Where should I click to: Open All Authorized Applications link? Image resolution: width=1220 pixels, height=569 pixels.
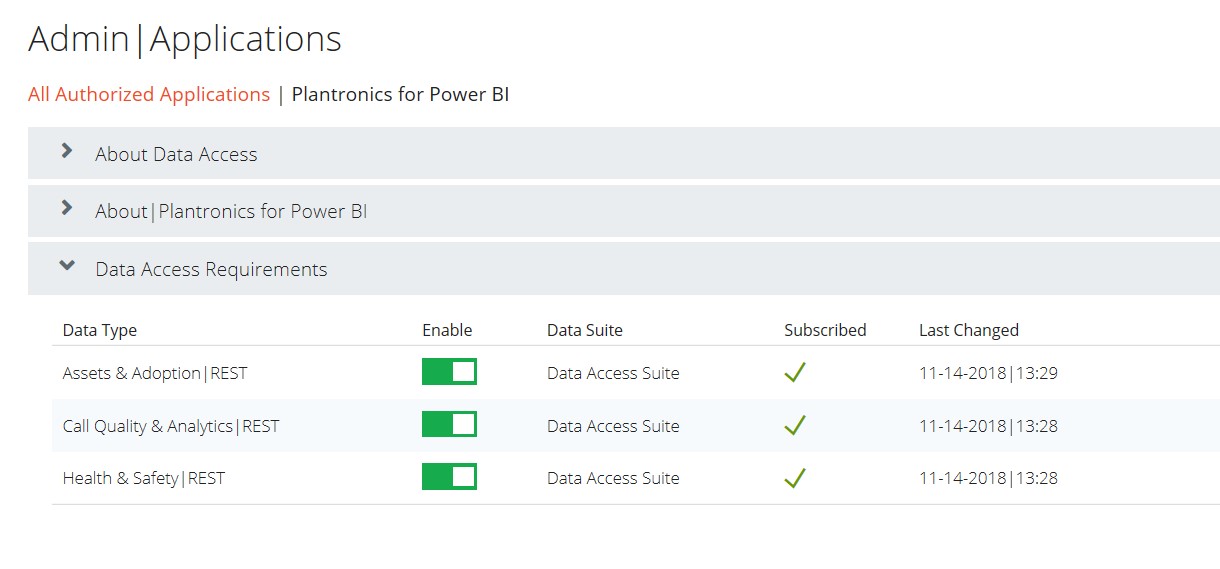click(x=149, y=95)
